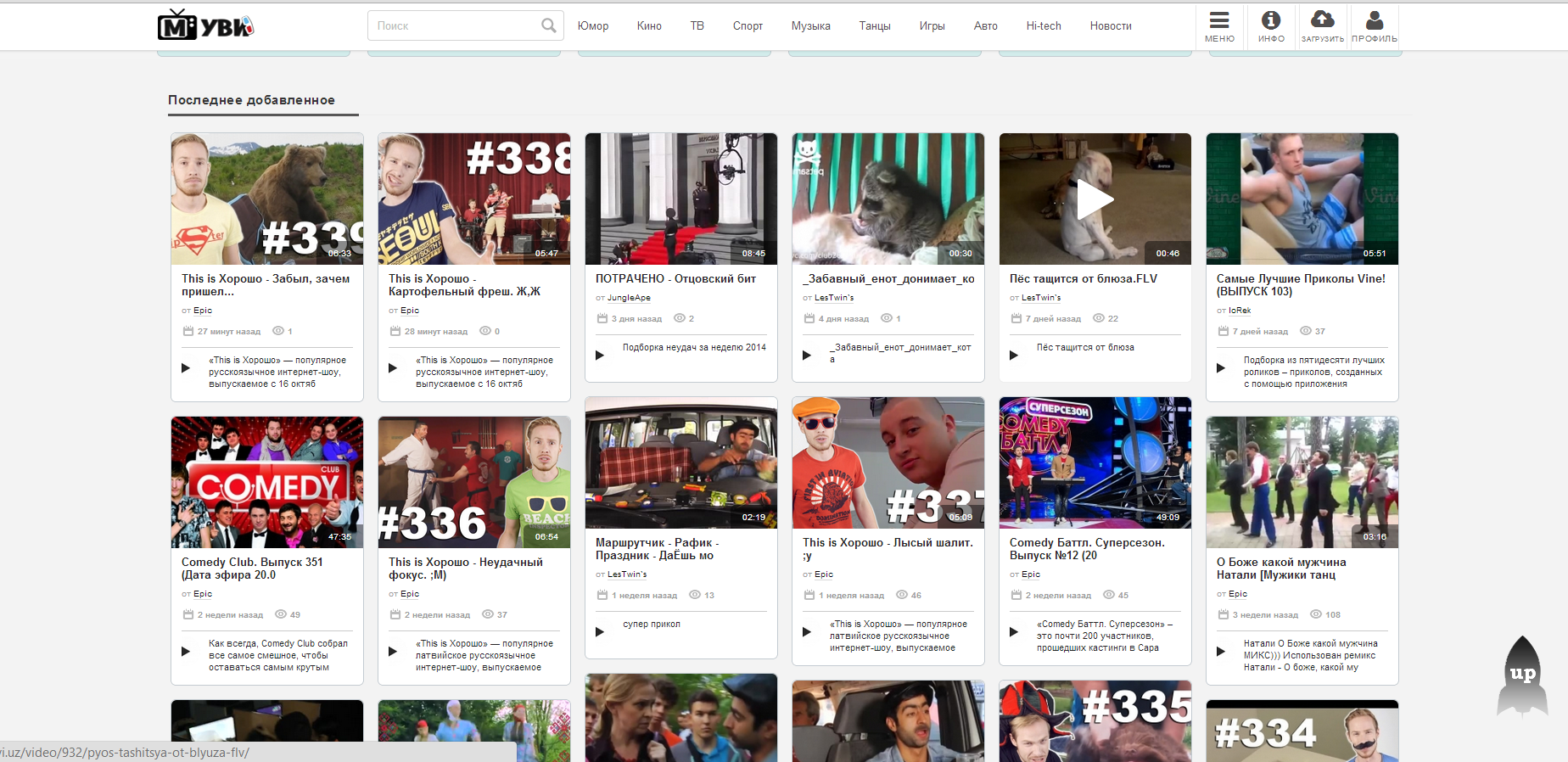
Task: Go to the Спорт section
Action: click(x=748, y=26)
